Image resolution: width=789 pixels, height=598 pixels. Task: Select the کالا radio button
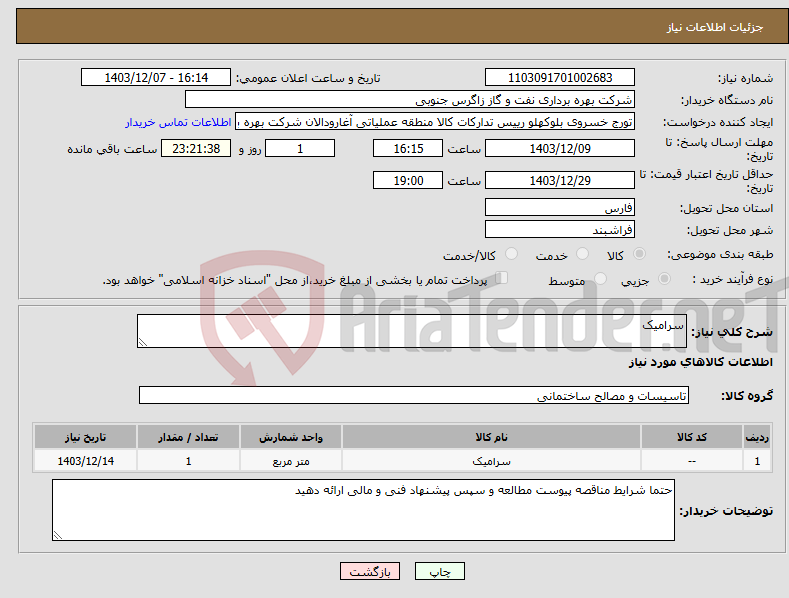click(639, 254)
